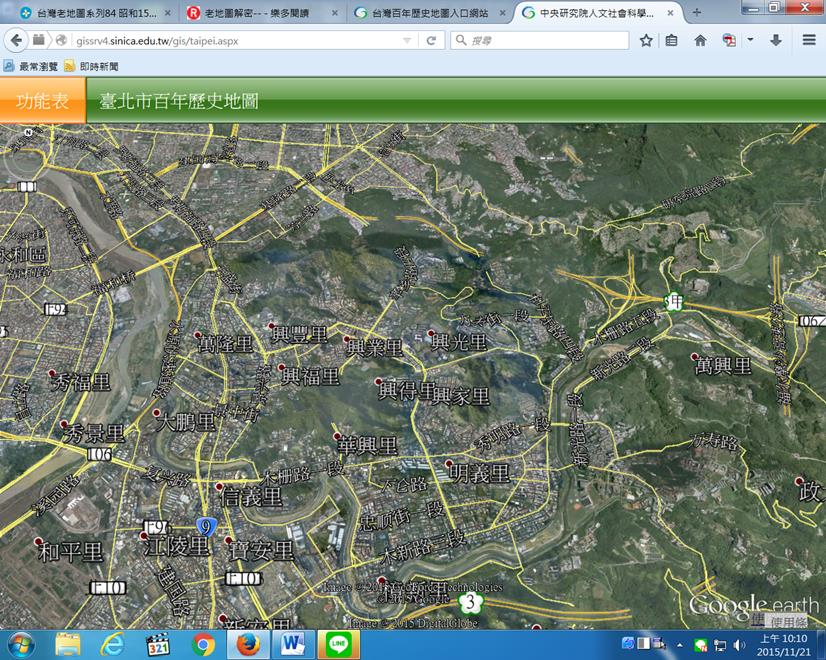Open LINE from the taskbar
The height and width of the screenshot is (660, 826).
pos(339,645)
